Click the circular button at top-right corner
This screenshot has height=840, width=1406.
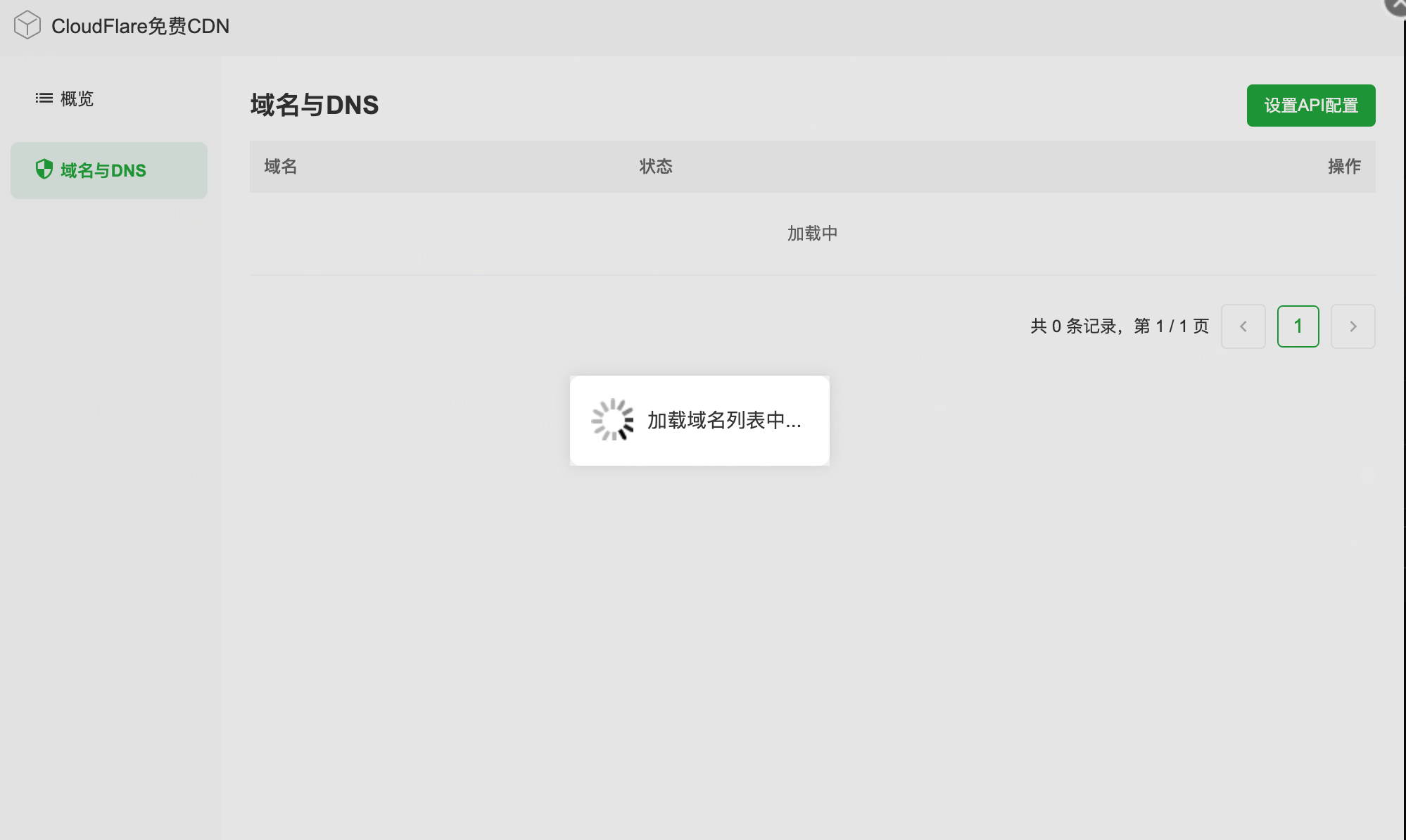pos(1395,6)
